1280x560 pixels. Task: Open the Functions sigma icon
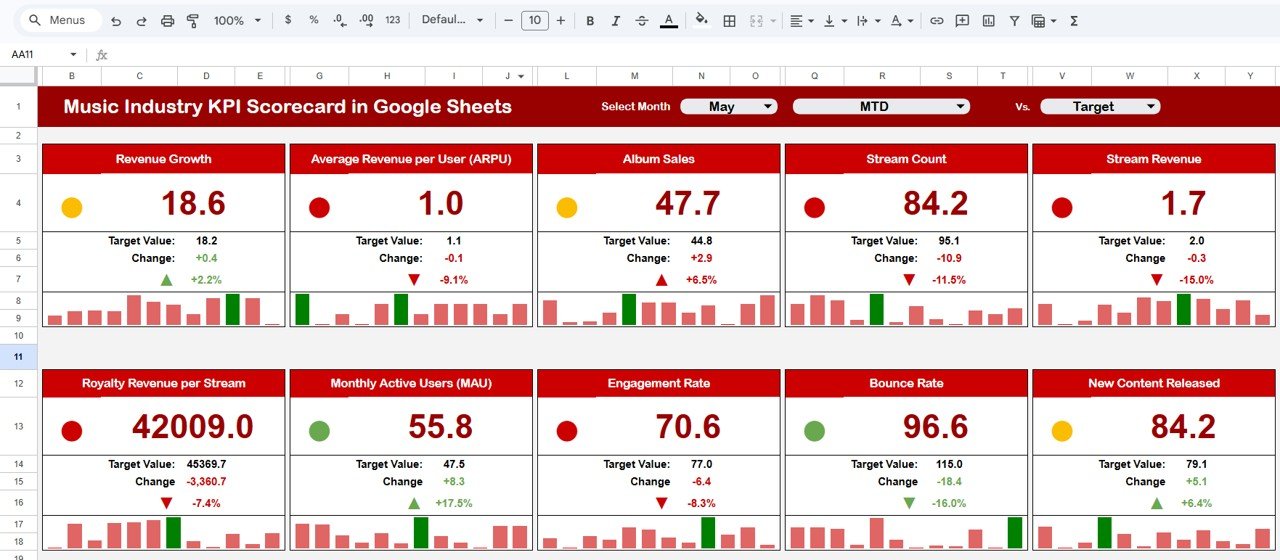click(1074, 21)
